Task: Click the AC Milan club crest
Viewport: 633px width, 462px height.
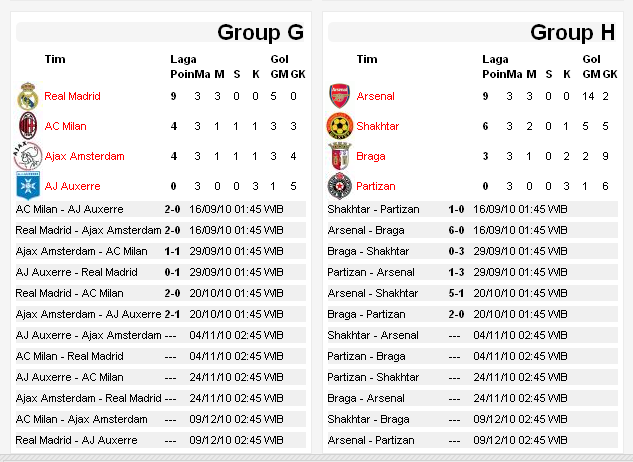Action: (x=28, y=127)
